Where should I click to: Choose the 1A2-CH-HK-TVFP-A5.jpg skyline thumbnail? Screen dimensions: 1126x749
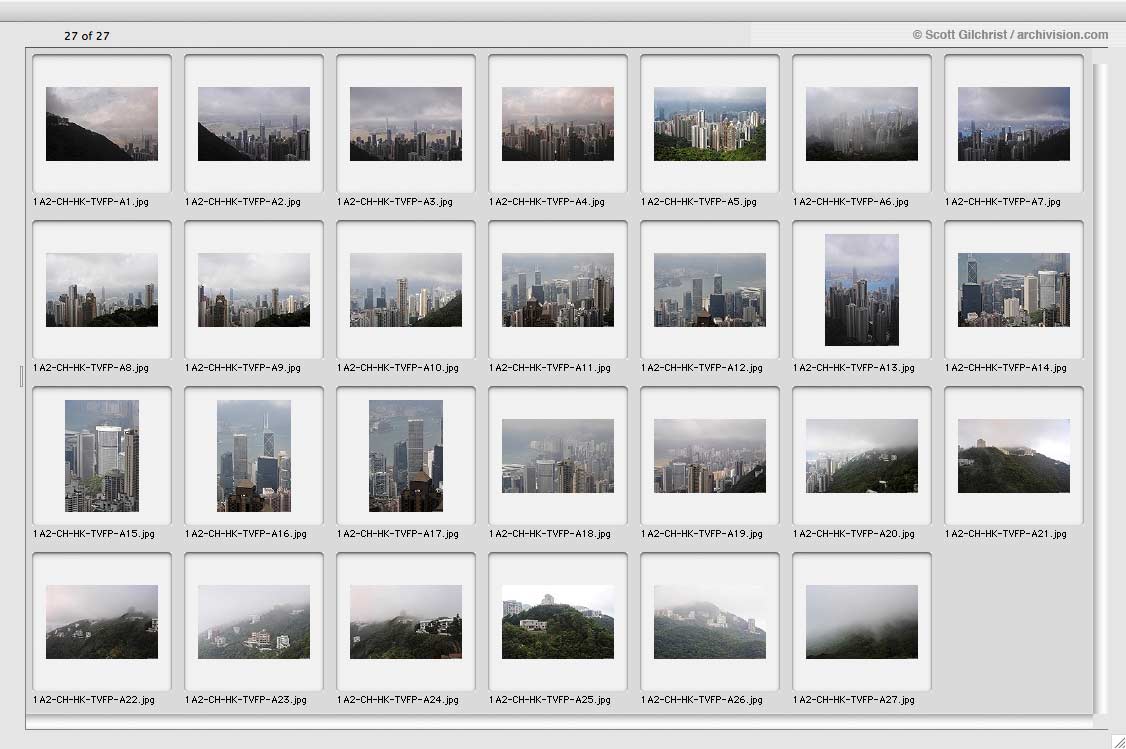tap(709, 124)
